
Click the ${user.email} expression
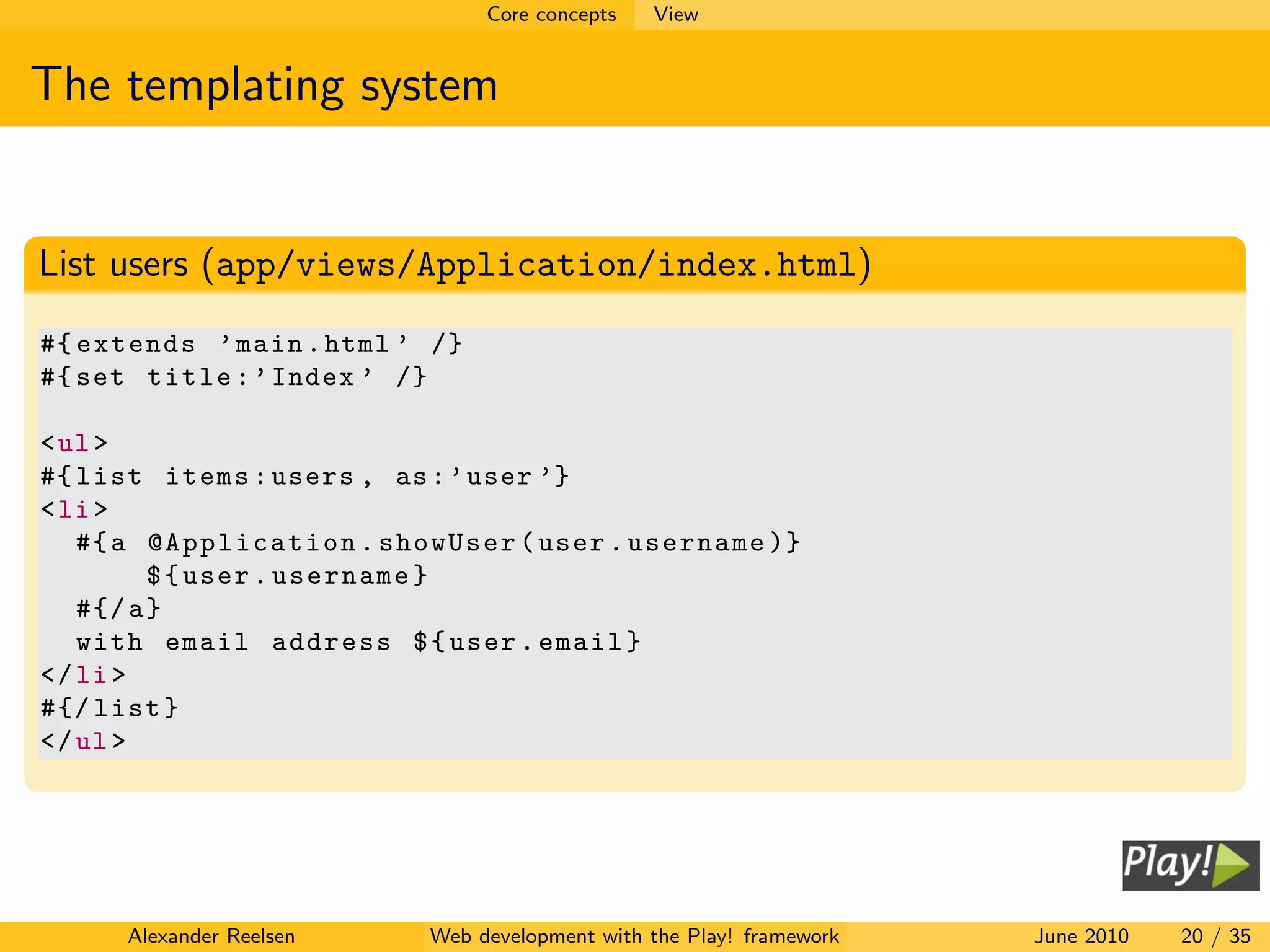coord(526,642)
